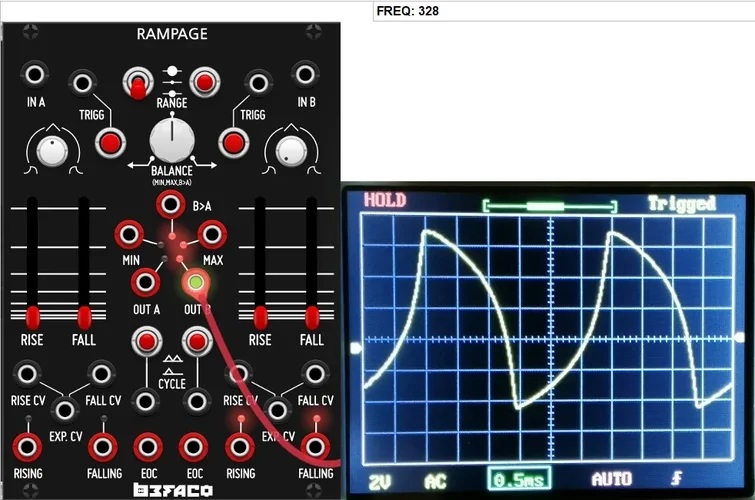Click the left channel RISE slider handle
Image resolution: width=755 pixels, height=500 pixels.
33,317
